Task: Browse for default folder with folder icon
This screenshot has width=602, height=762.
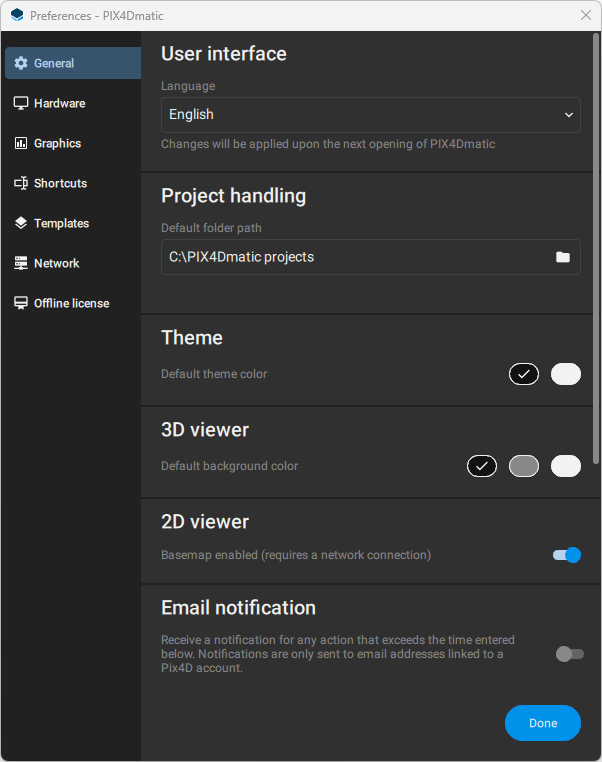Action: click(x=563, y=257)
